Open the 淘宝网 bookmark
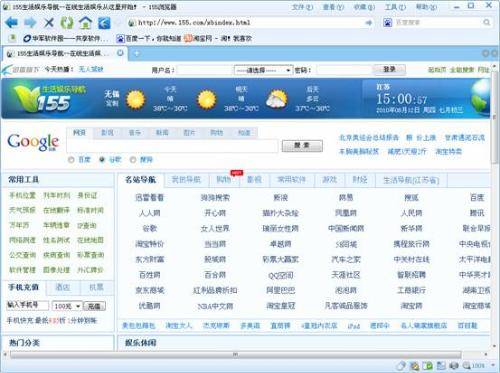Image resolution: width=500 pixels, height=373 pixels. (x=218, y=38)
